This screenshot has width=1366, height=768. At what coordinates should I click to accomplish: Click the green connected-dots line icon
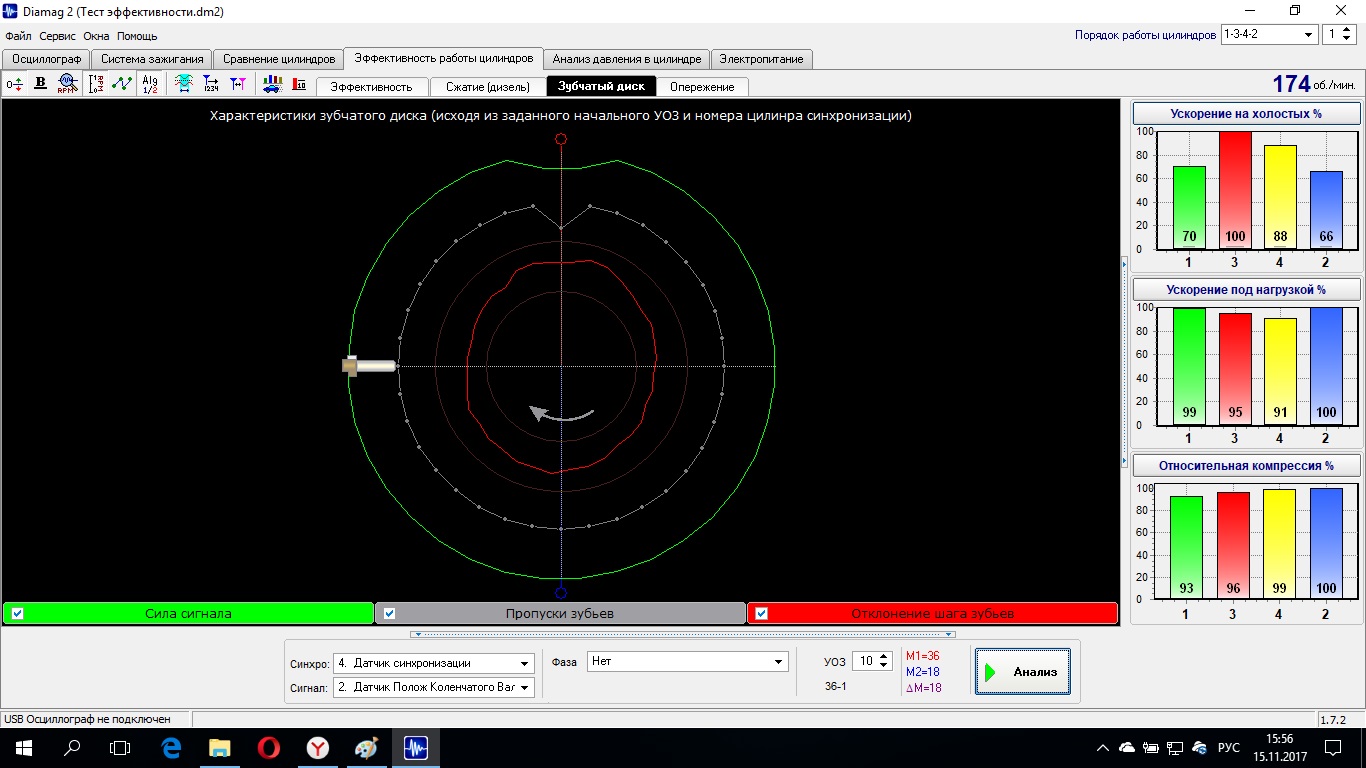coord(122,84)
